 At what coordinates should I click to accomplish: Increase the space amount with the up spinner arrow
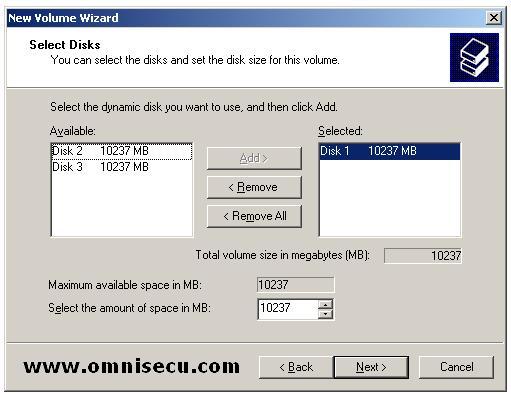[325, 304]
